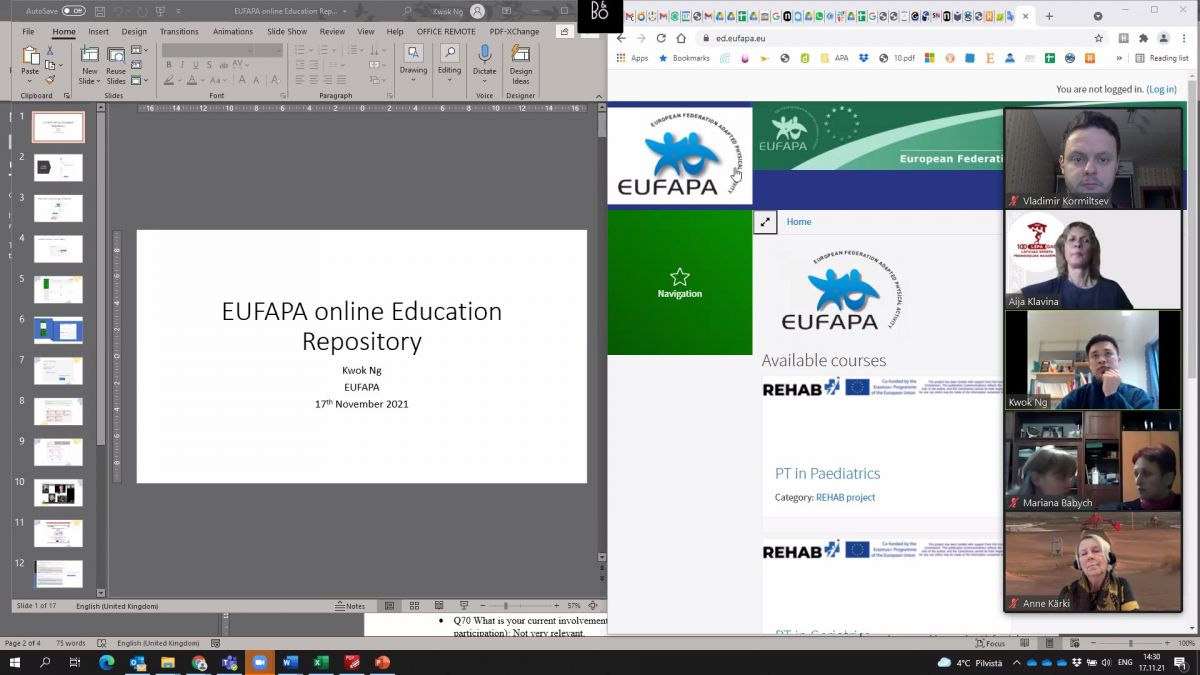1200x675 pixels.
Task: Expand the Paste options arrow
Action: pos(30,79)
